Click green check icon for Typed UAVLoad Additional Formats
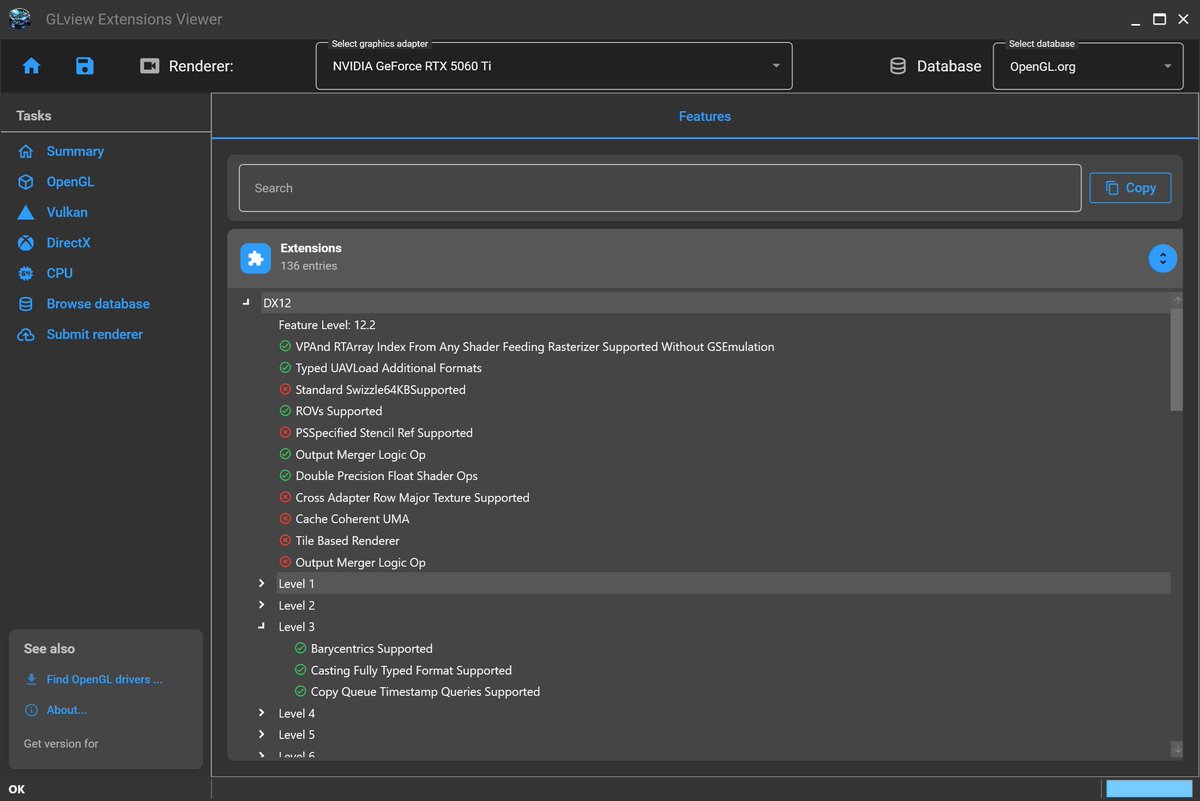 click(285, 368)
